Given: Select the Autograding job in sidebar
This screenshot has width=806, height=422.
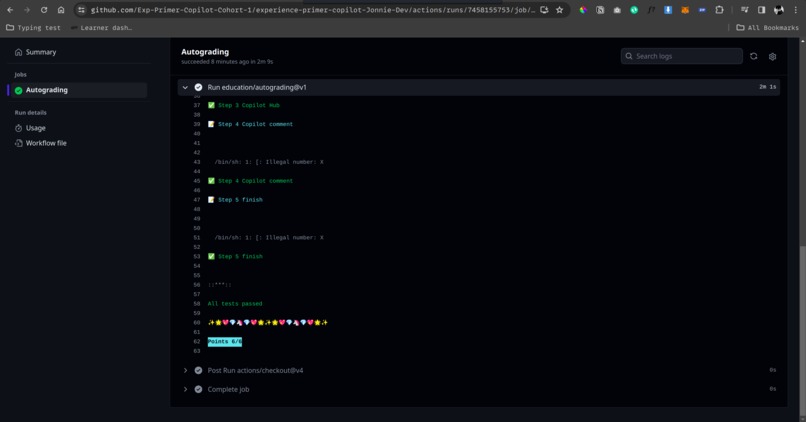Looking at the screenshot, I should click(79, 90).
